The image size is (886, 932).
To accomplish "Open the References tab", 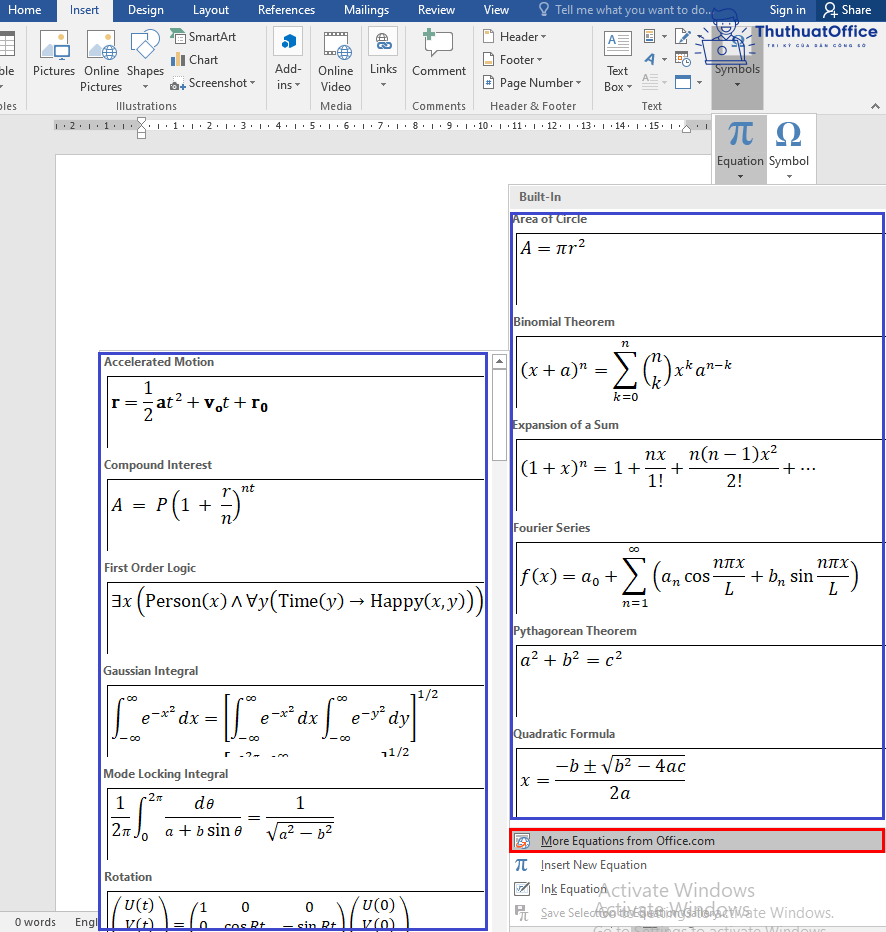I will pos(286,10).
